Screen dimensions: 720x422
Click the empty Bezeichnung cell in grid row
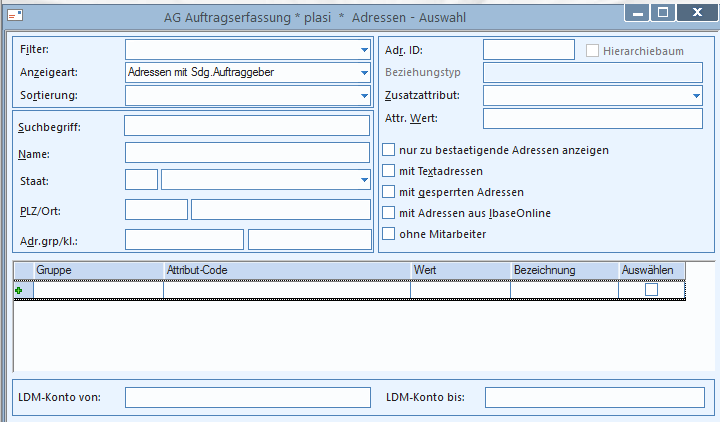click(565, 290)
